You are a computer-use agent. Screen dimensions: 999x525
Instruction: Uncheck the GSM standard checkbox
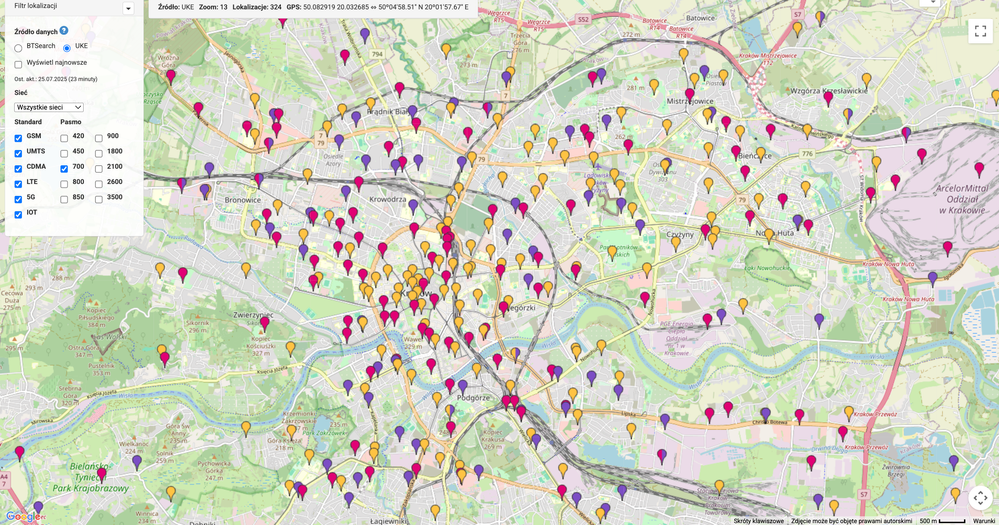click(x=18, y=138)
